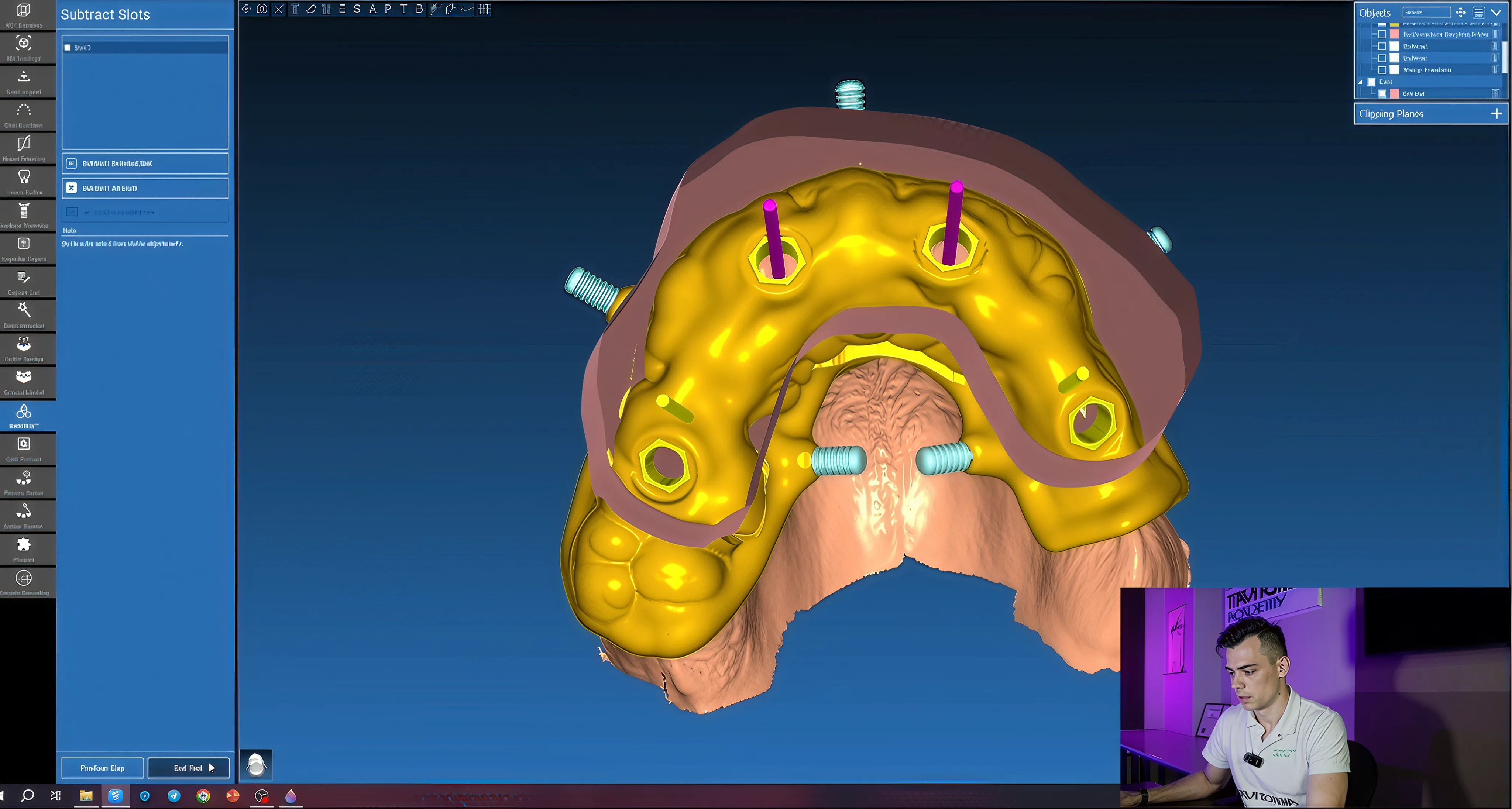Toggle the second white-swatch row's checkbox
Screen dimensions: 1512x809
click(1382, 58)
